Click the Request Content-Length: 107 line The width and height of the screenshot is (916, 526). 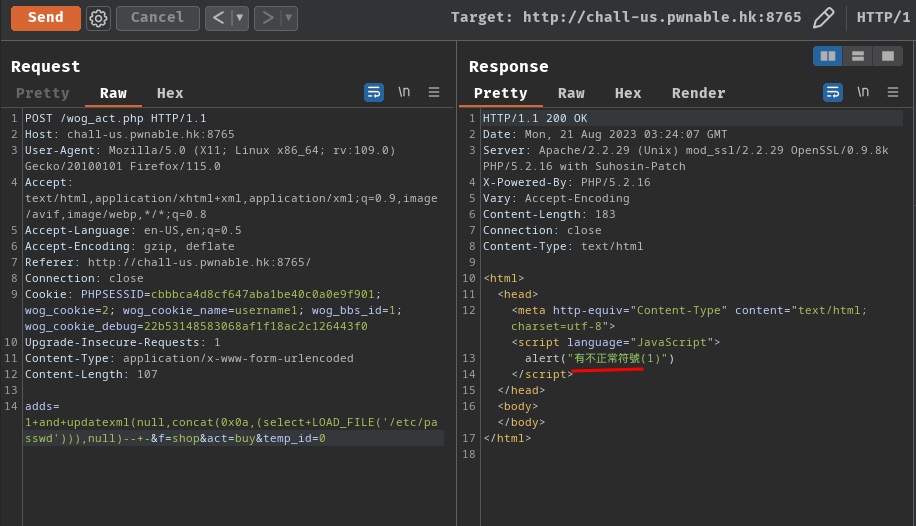[91, 374]
